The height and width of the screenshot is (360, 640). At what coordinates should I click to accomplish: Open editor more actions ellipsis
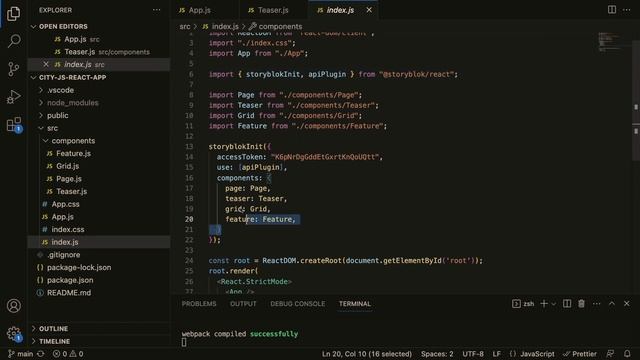pyautogui.click(x=627, y=9)
